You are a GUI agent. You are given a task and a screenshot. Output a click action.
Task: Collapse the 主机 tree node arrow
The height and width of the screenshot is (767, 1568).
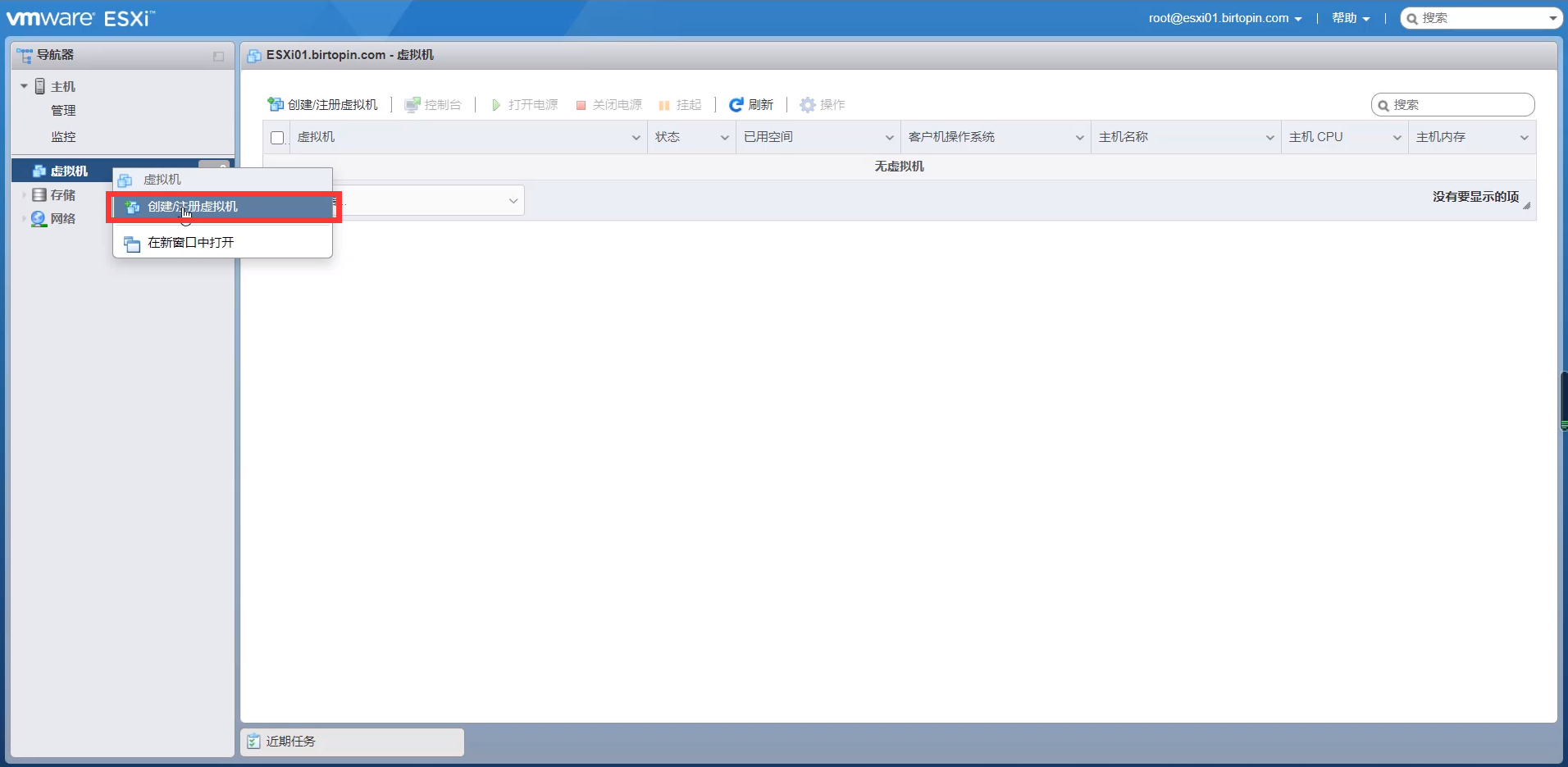point(24,86)
